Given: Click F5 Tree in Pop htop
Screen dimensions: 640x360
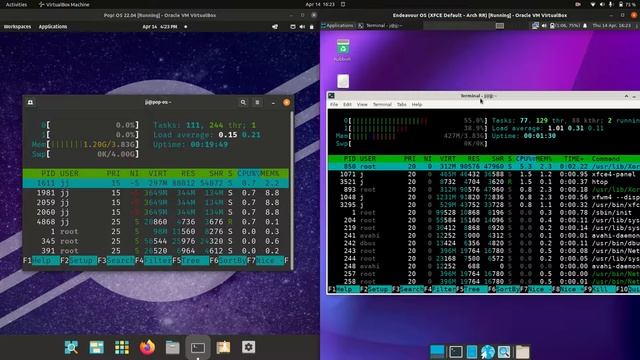Looking at the screenshot, I should point(191,260).
